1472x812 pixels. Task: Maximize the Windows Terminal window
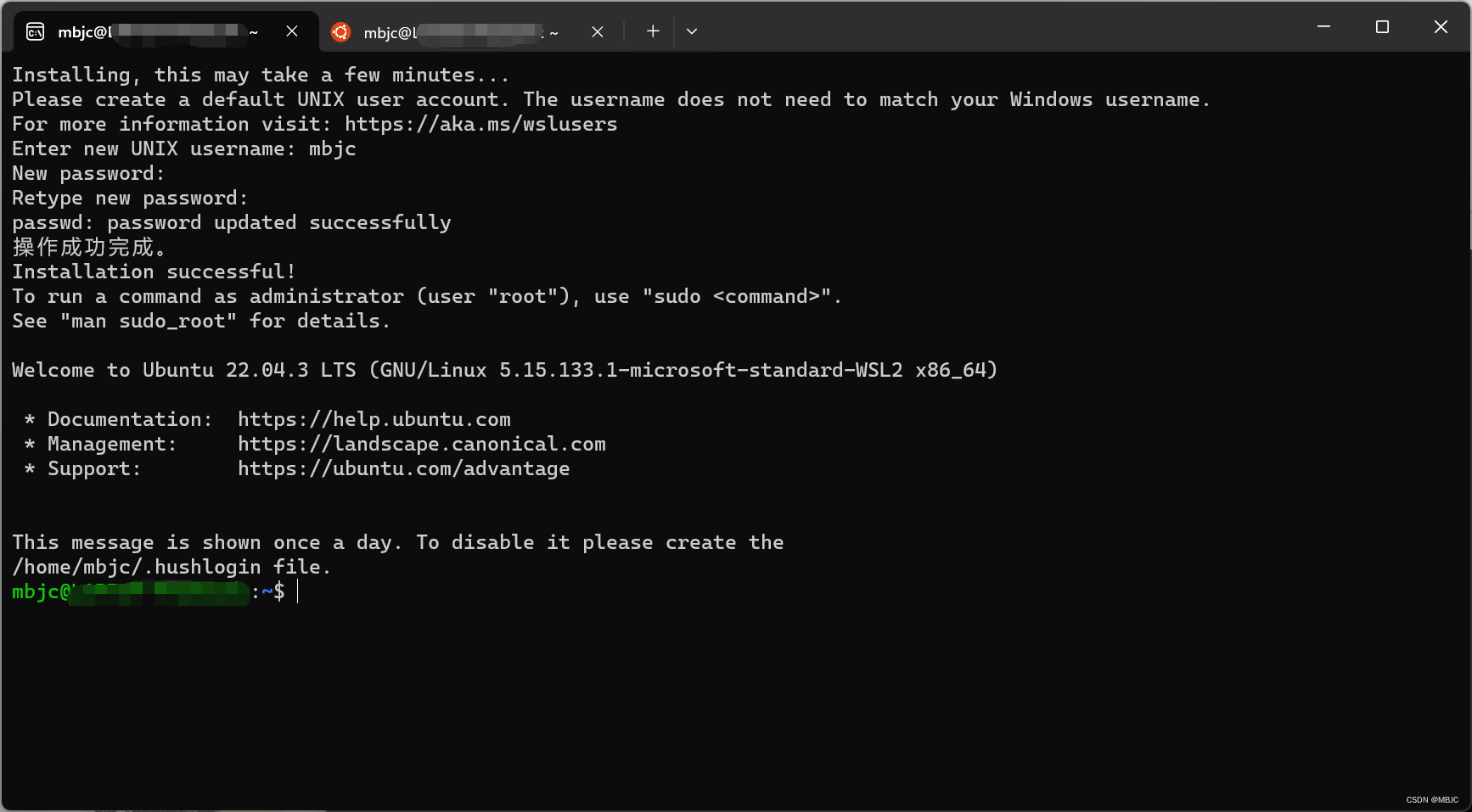pyautogui.click(x=1382, y=27)
